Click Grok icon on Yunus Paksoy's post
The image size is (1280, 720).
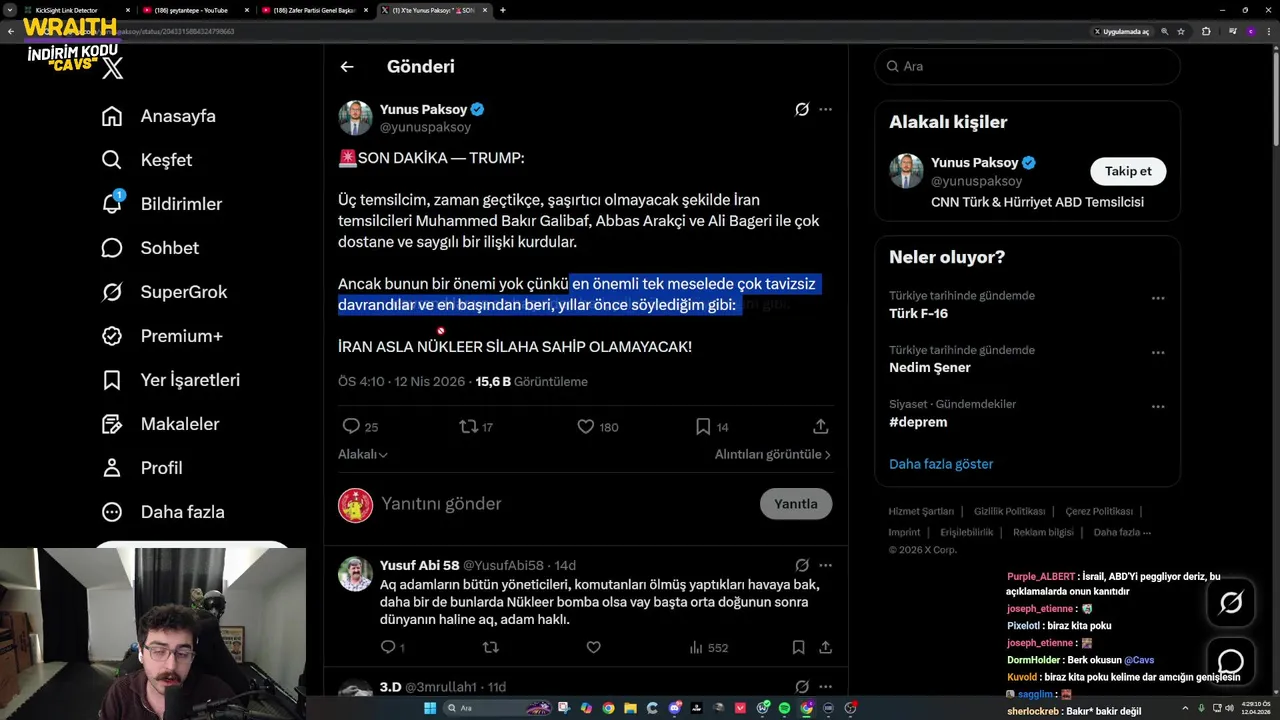coord(801,109)
